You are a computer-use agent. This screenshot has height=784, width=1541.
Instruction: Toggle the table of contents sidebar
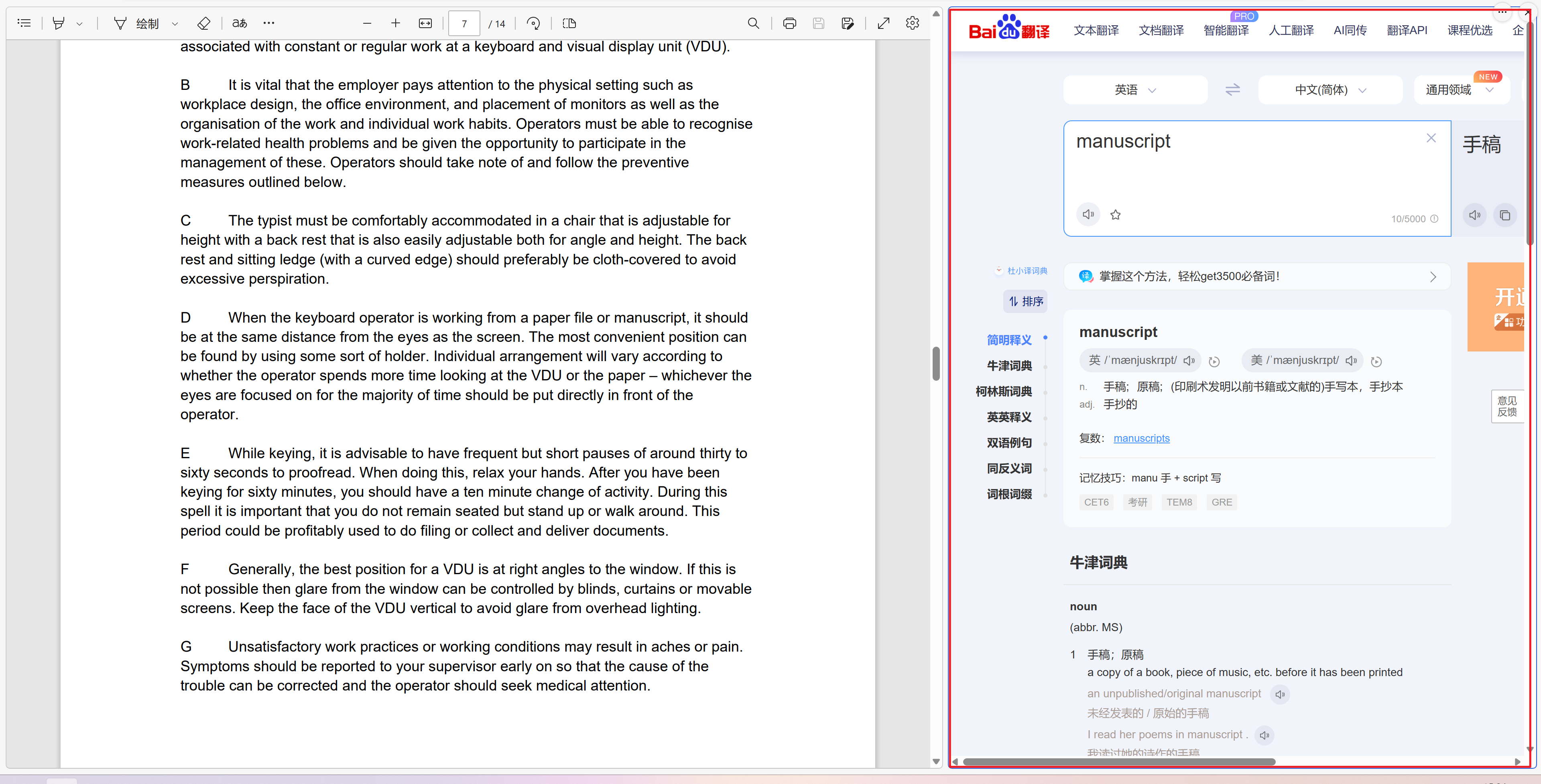pyautogui.click(x=24, y=23)
